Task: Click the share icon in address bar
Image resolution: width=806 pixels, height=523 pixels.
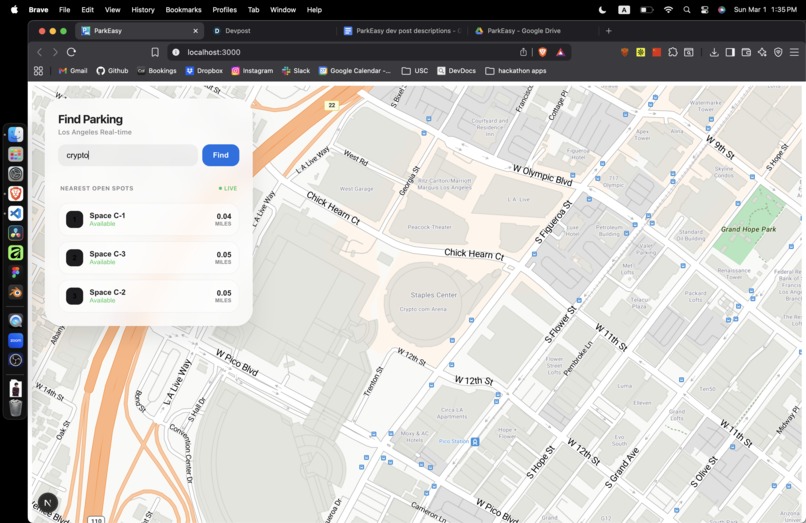Action: (x=523, y=52)
